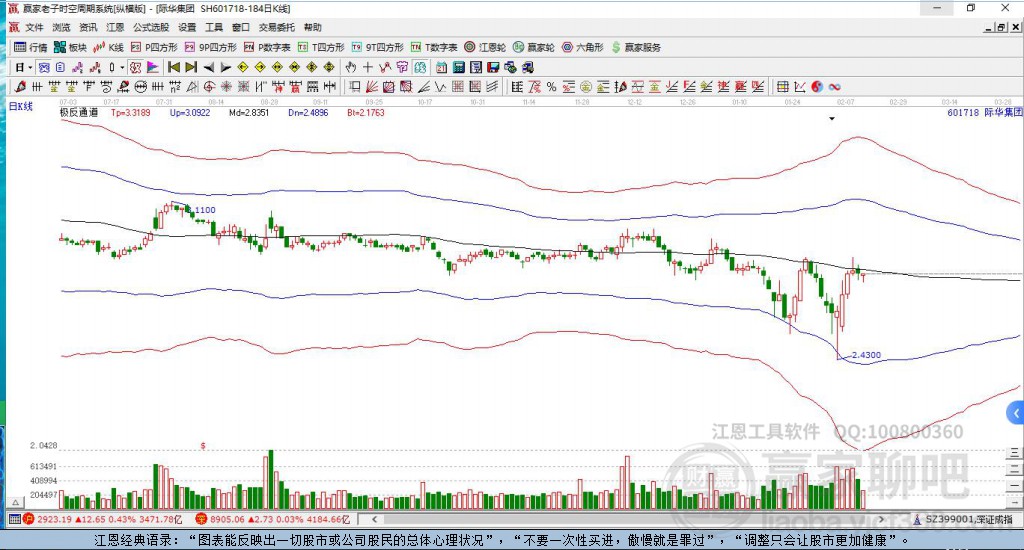Image resolution: width=1024 pixels, height=550 pixels.
Task: Click the blue infinity symbol icon
Action: click(x=833, y=87)
